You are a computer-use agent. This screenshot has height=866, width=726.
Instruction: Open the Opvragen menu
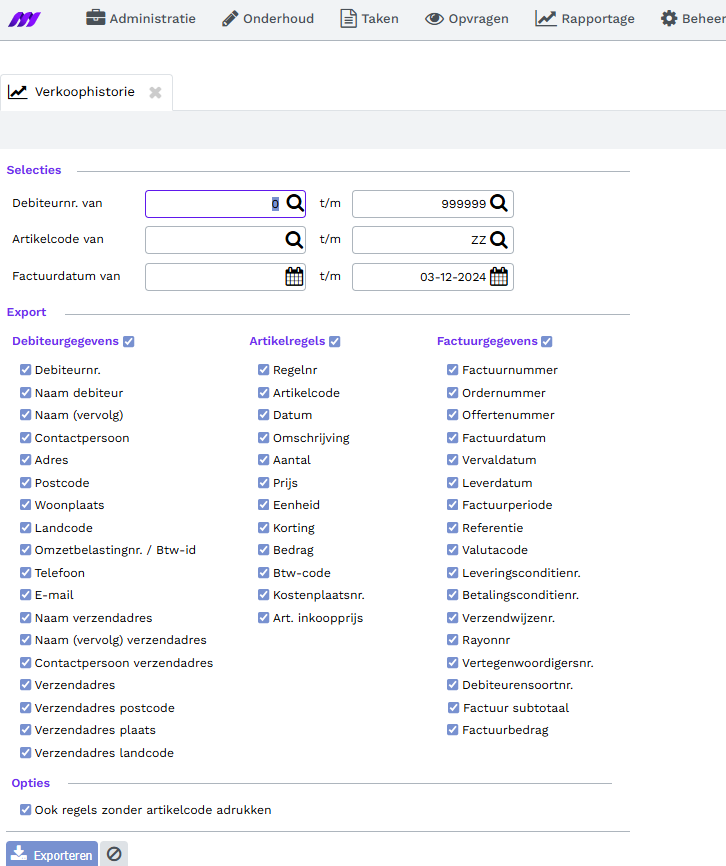point(467,19)
